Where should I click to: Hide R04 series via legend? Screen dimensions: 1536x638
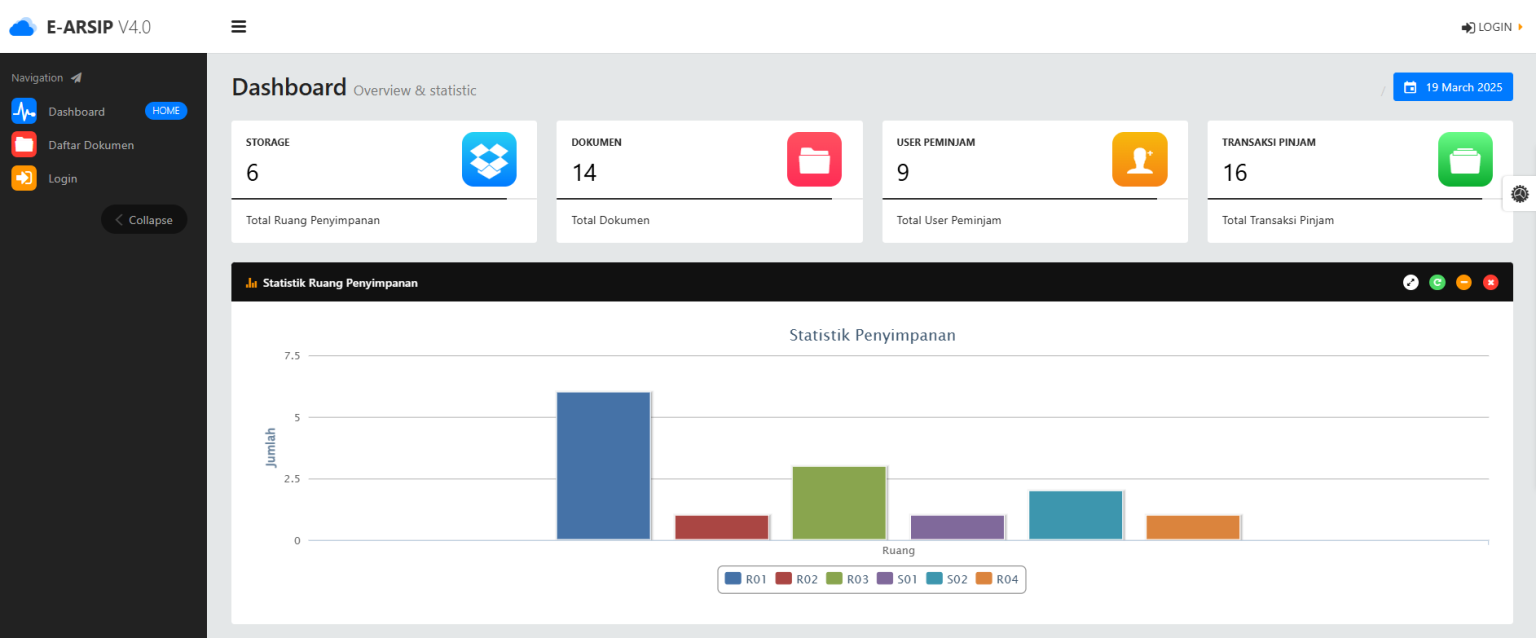pyautogui.click(x=997, y=579)
